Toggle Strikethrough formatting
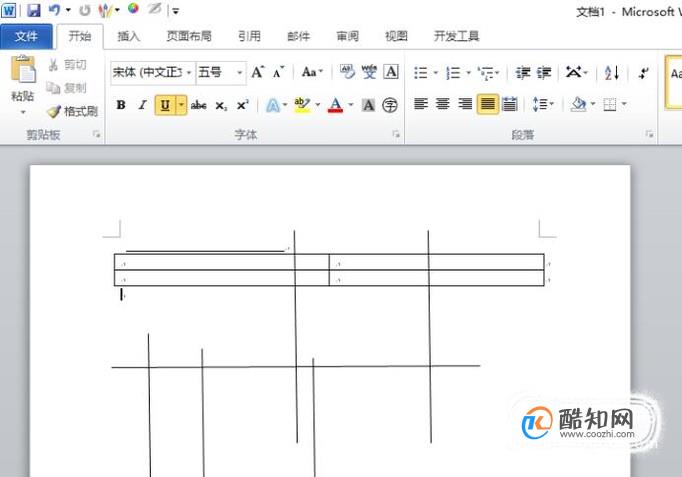 198,105
